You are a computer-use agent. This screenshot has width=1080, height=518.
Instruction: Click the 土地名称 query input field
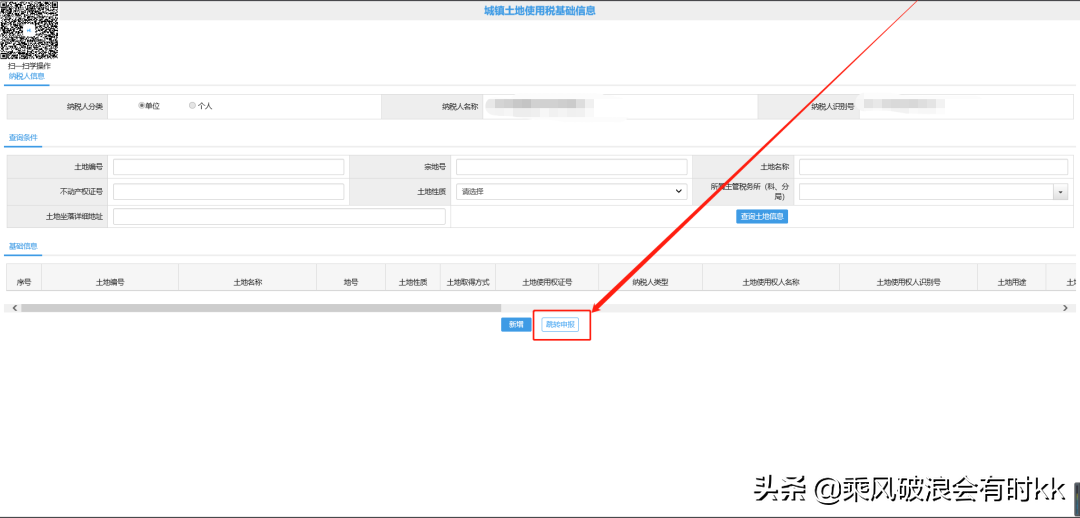click(932, 167)
